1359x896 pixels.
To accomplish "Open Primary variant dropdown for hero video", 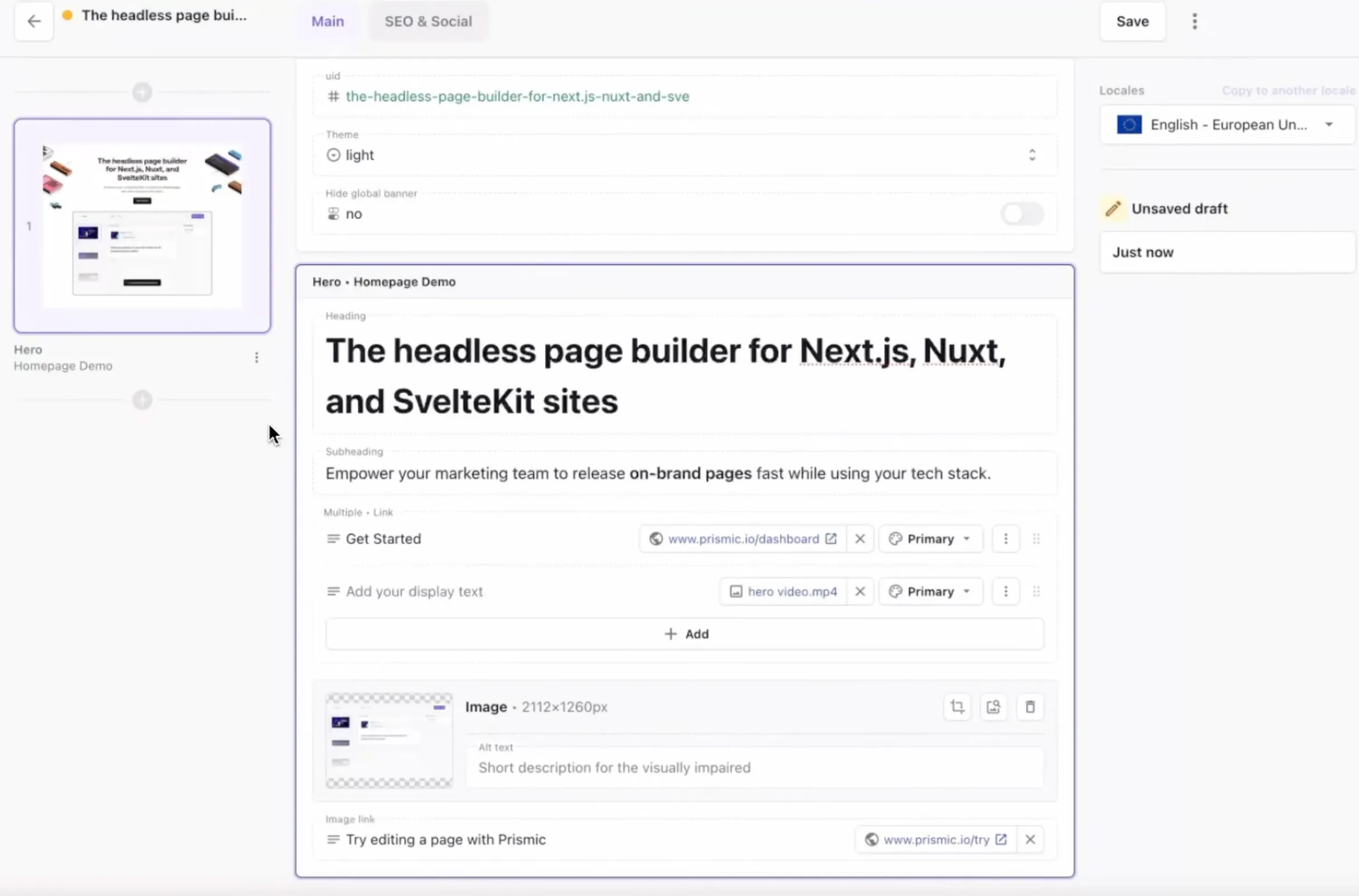I will tap(931, 591).
